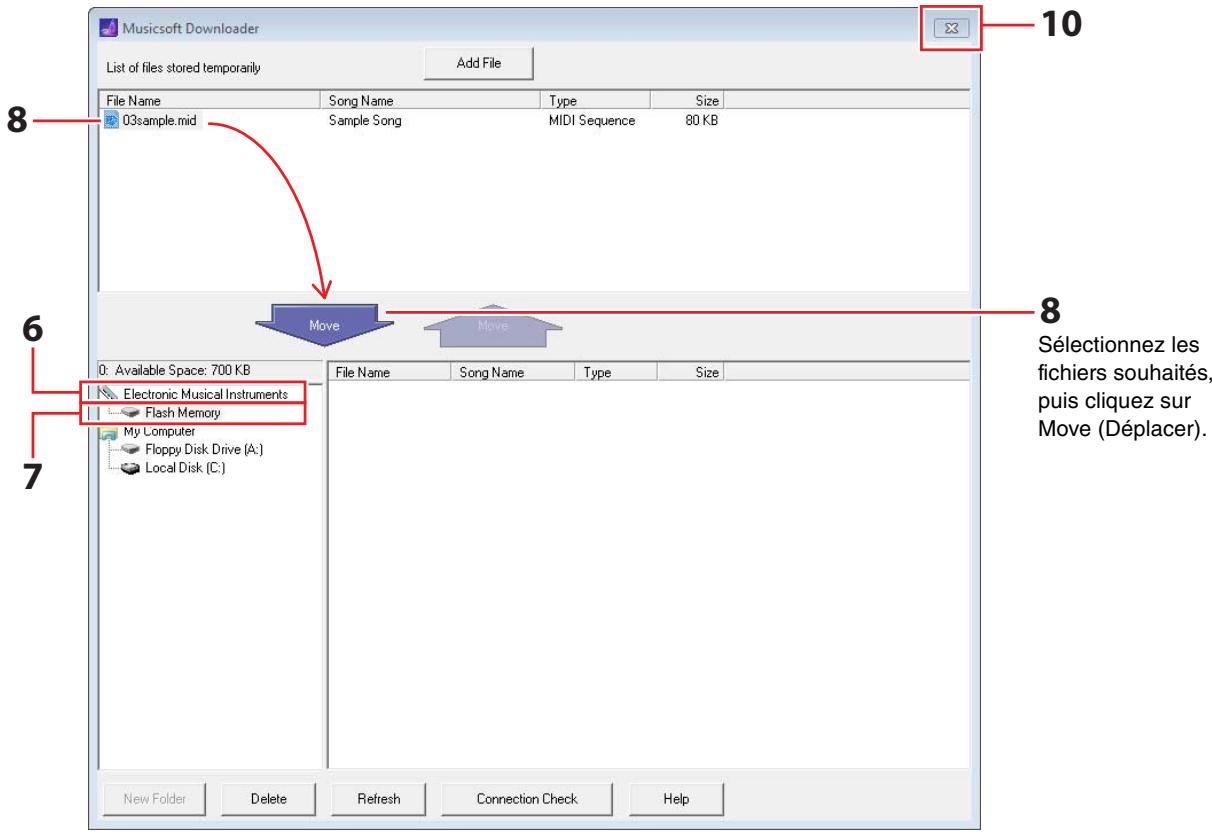
Task: Refresh the file list with Refresh button
Action: pos(378,798)
